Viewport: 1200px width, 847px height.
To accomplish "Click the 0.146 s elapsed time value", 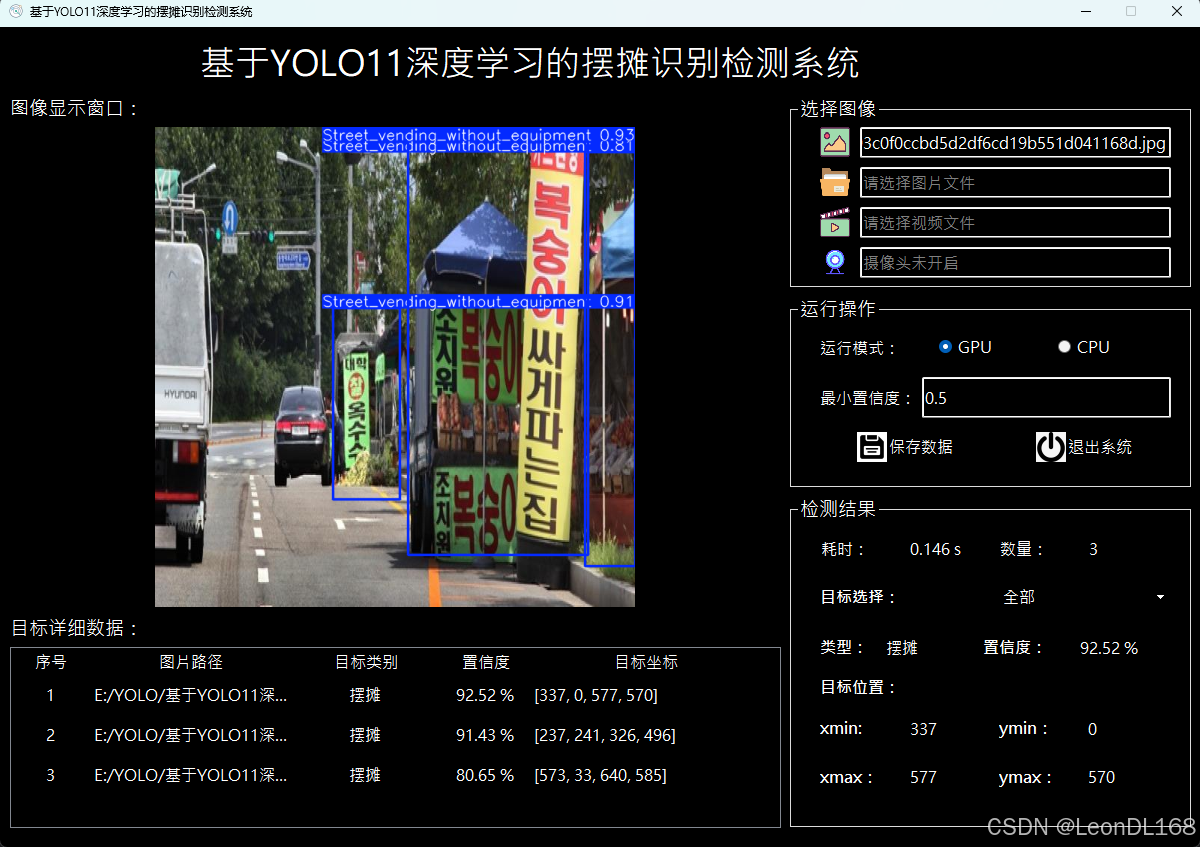I will [x=935, y=549].
